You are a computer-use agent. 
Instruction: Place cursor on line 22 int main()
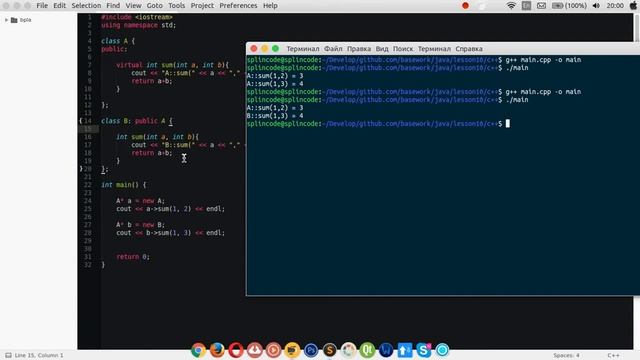click(123, 185)
